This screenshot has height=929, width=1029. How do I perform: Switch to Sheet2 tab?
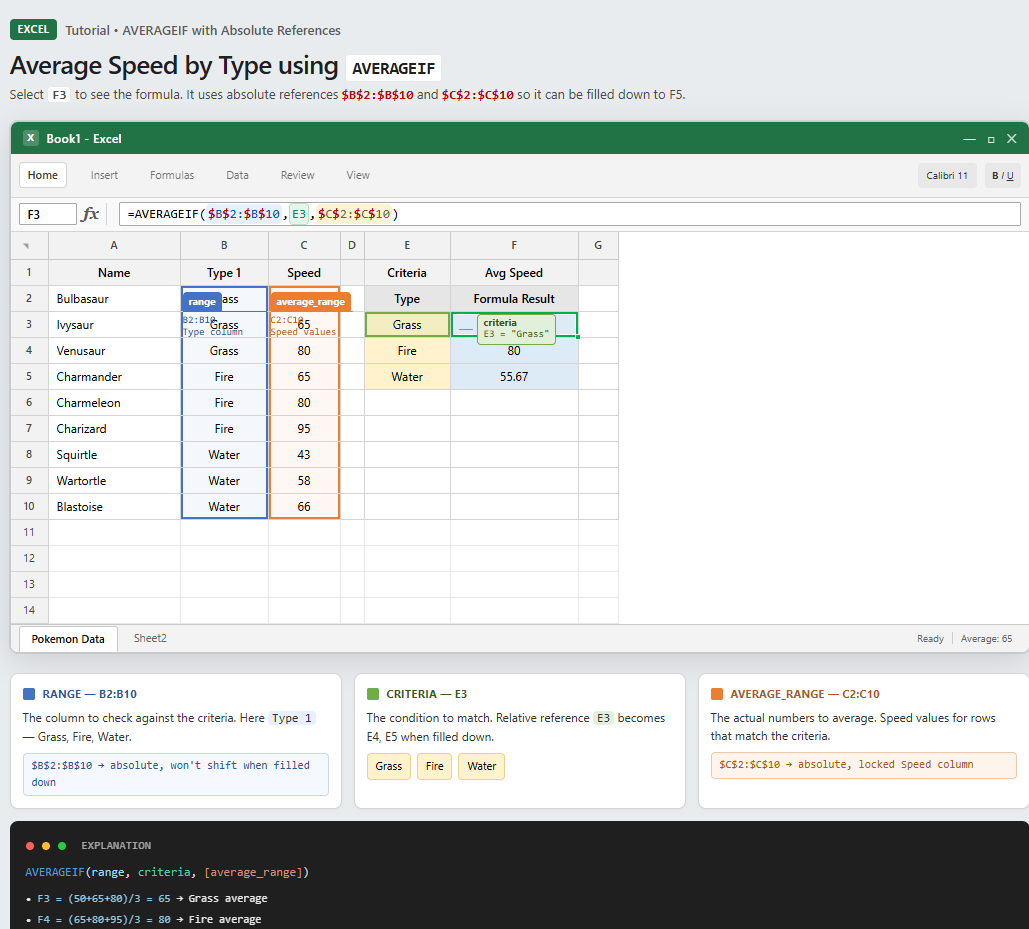coord(150,638)
